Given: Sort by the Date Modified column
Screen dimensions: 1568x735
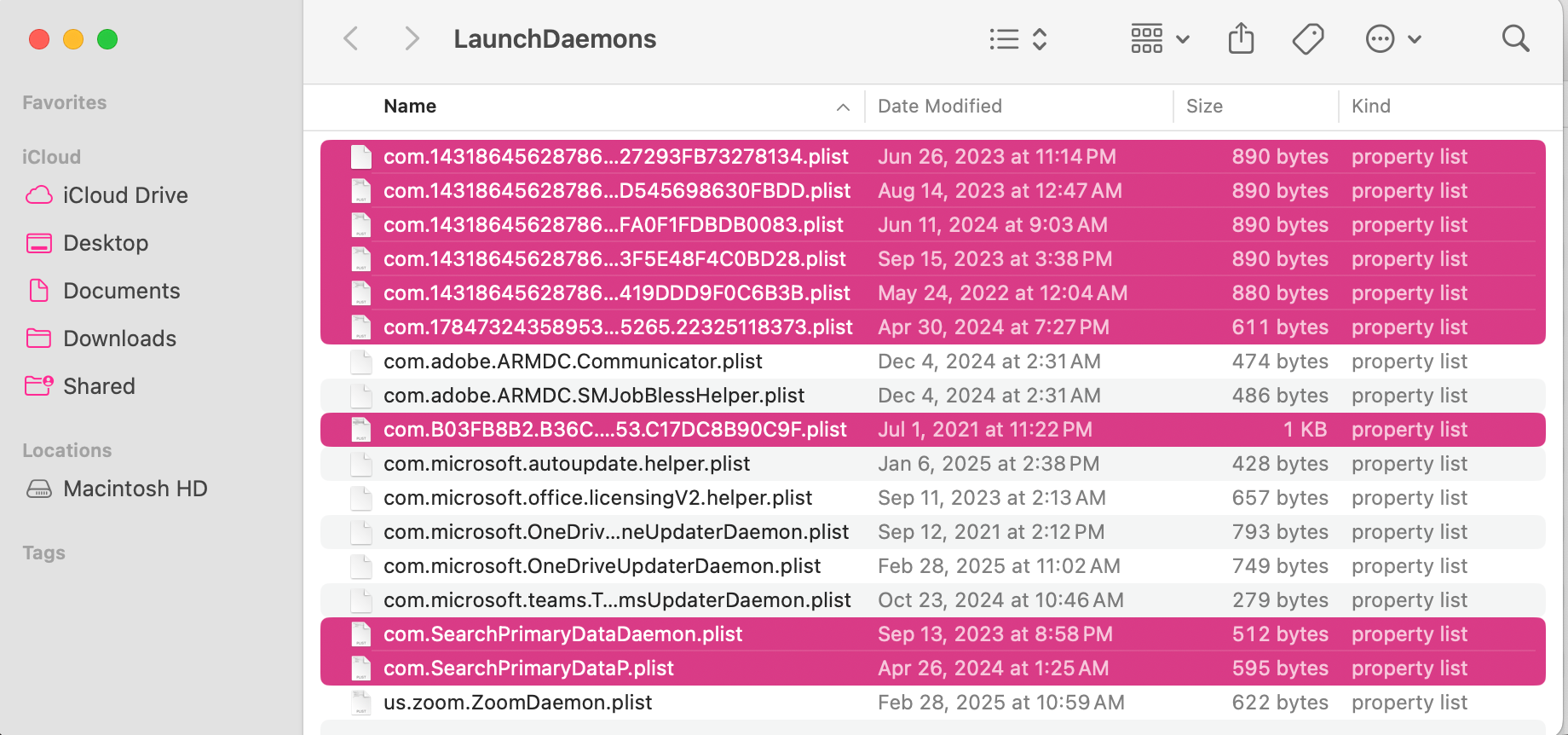Looking at the screenshot, I should pyautogui.click(x=939, y=107).
